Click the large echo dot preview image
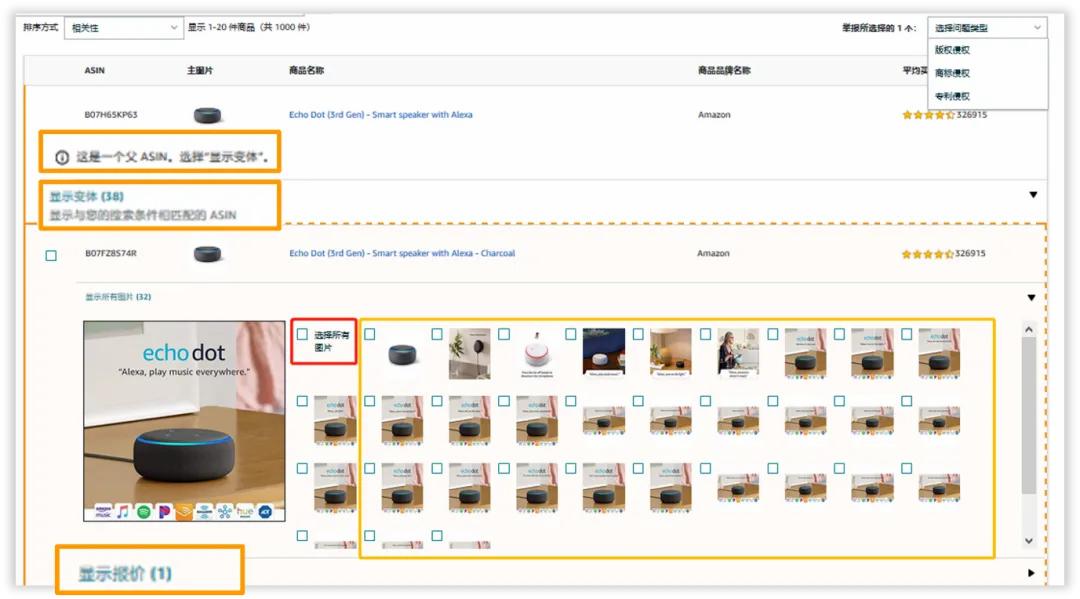 (x=184, y=420)
